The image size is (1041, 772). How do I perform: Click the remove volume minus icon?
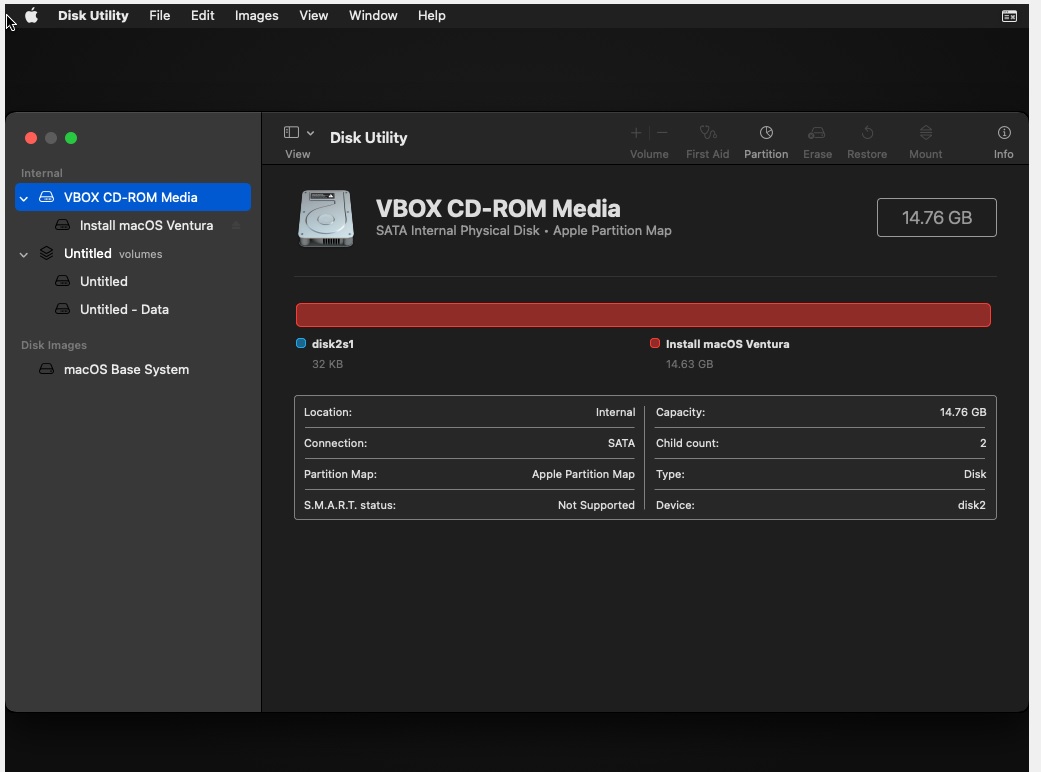662,133
